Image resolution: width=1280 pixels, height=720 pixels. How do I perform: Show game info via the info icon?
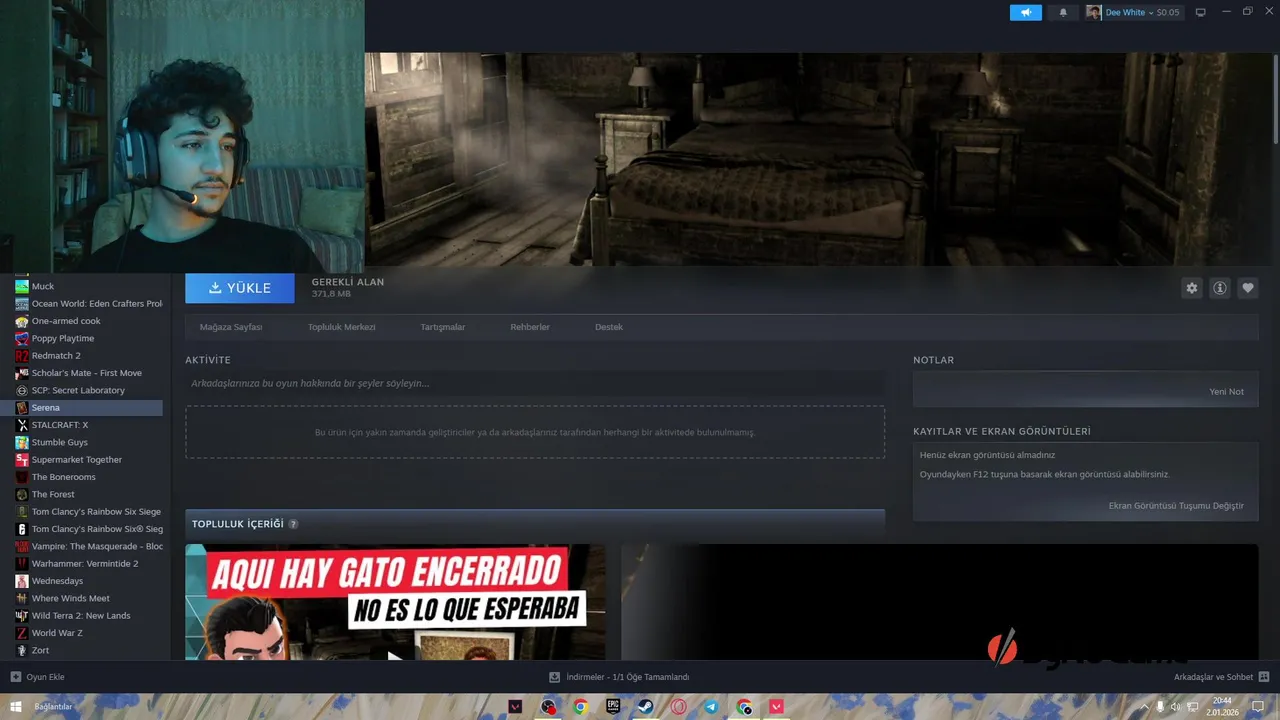1220,288
